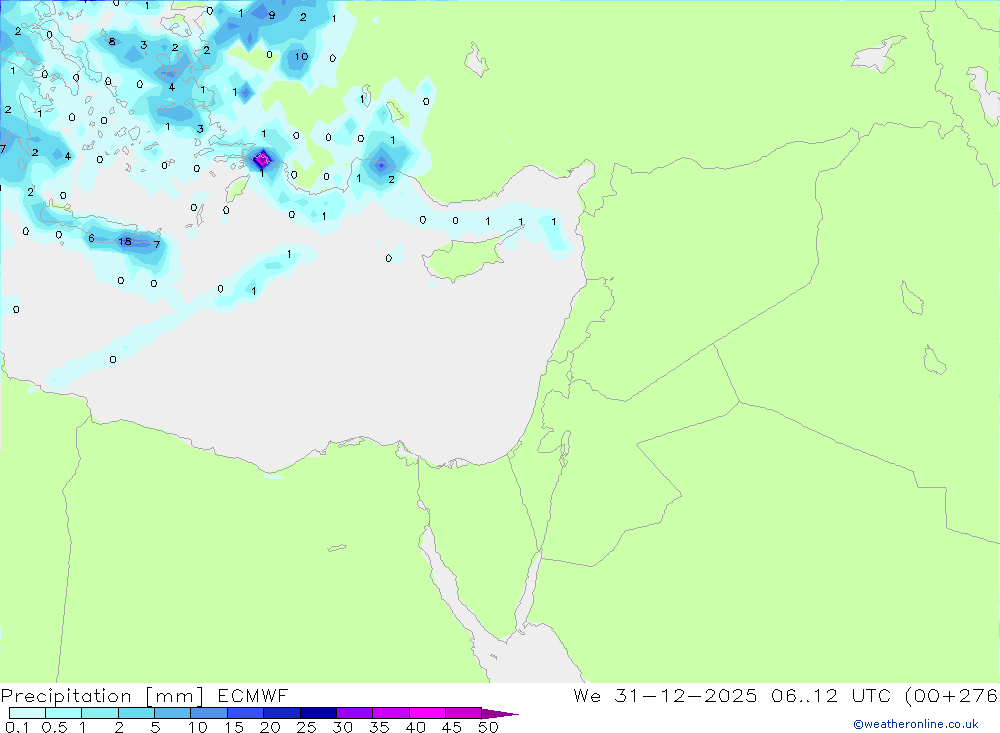Select the '25' legend label

coord(306,727)
